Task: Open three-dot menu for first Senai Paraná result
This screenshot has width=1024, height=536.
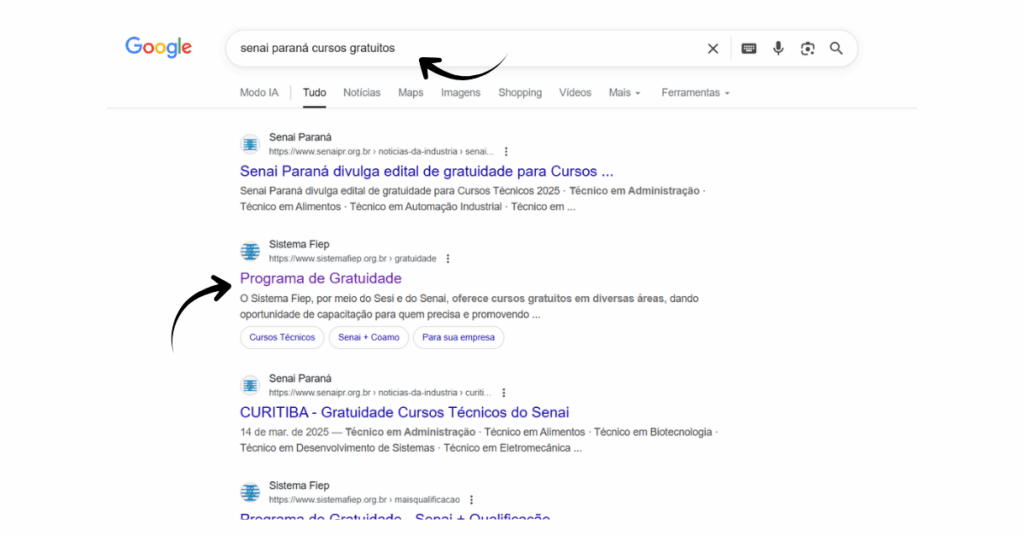Action: (506, 151)
